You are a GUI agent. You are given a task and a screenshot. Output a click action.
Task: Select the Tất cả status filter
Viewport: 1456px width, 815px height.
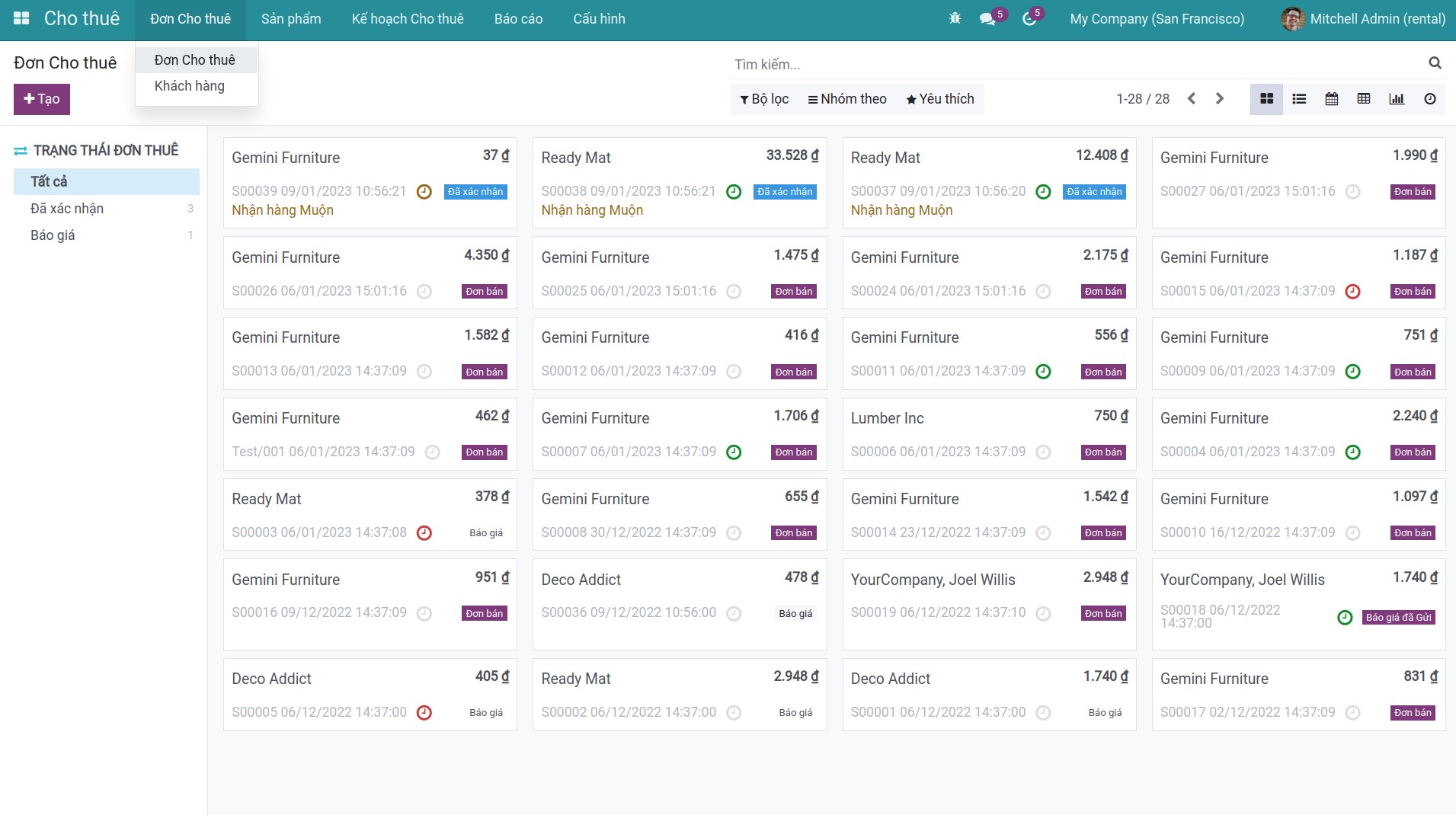[49, 181]
